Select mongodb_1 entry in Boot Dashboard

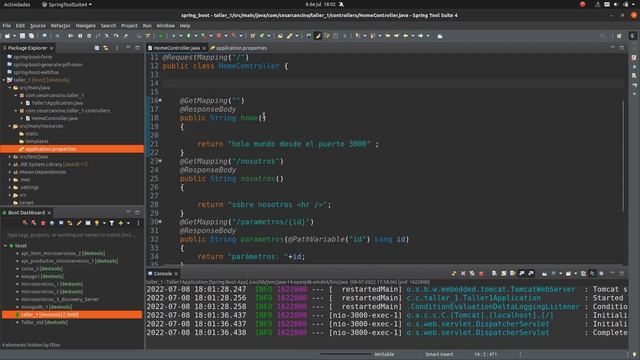pyautogui.click(x=46, y=307)
